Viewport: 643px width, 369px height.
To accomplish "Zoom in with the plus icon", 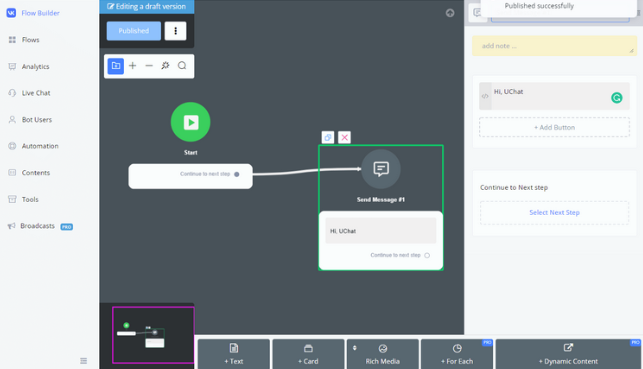I will (x=132, y=66).
